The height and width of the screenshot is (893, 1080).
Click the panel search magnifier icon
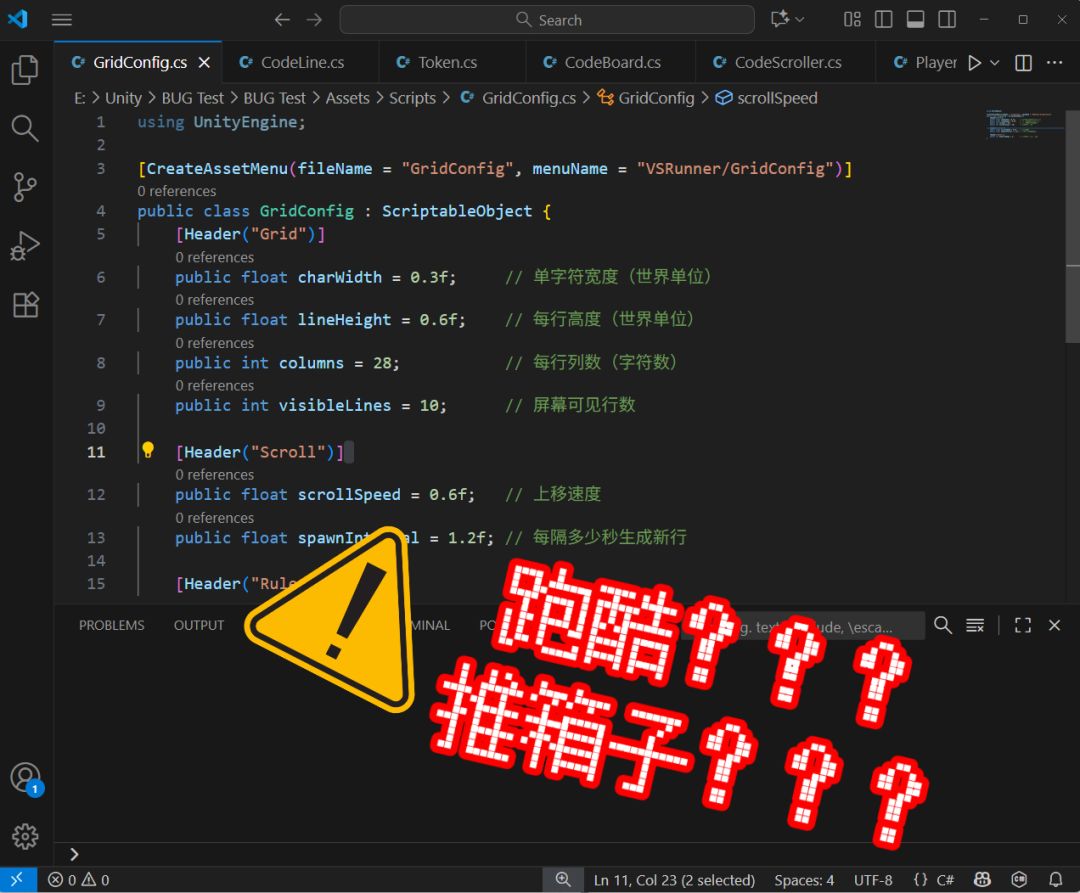point(943,625)
